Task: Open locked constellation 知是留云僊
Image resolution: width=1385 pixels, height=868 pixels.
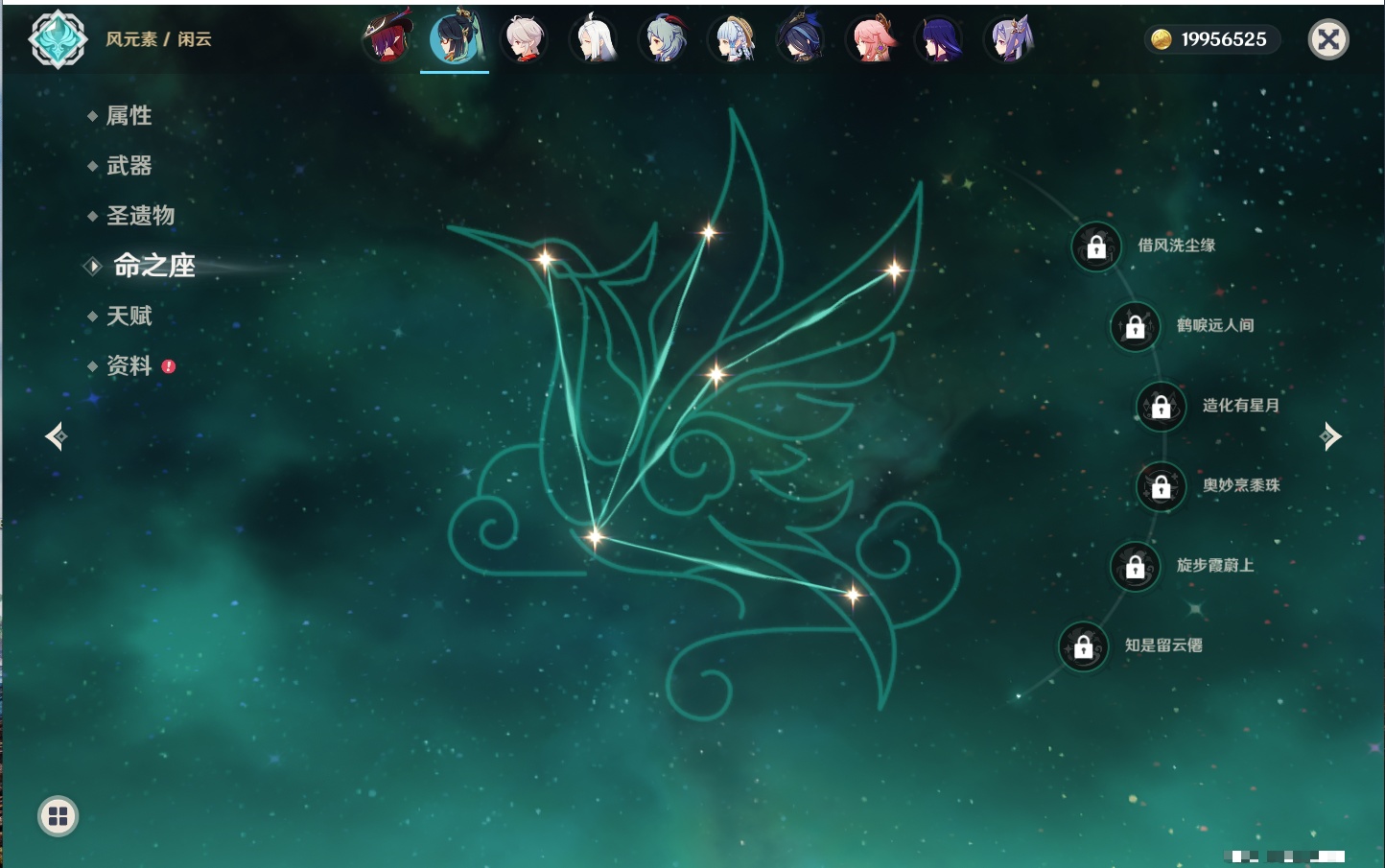Action: [x=1083, y=646]
